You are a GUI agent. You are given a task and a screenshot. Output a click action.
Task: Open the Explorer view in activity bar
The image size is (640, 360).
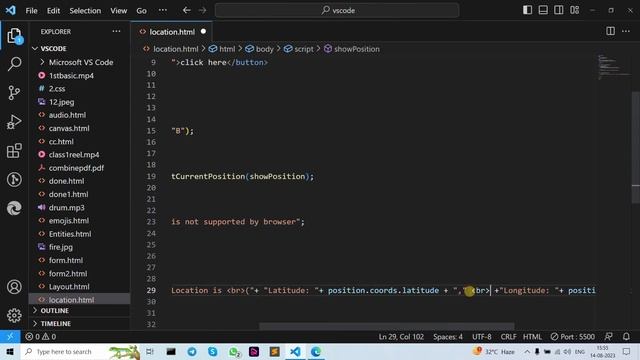[14, 36]
